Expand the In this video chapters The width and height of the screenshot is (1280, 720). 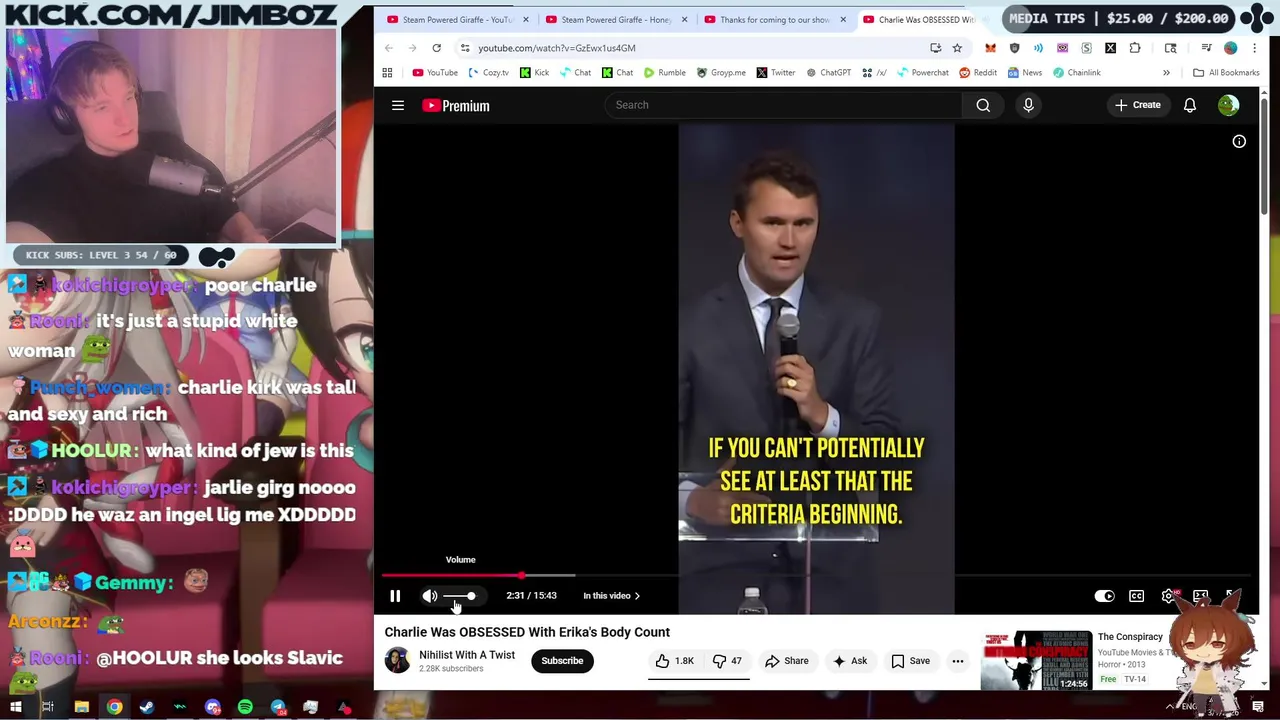pos(611,596)
